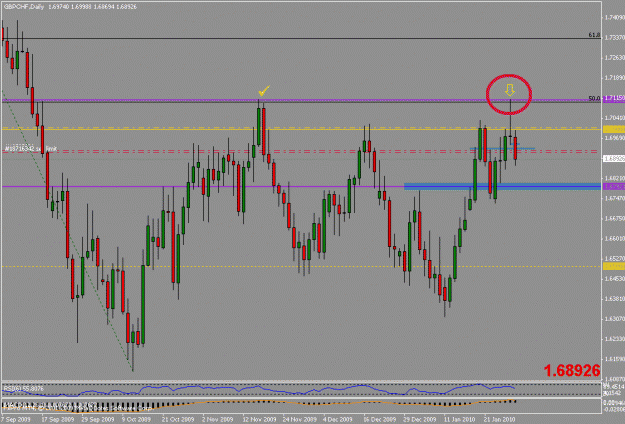Click the 1.72630 price axis label

[x=615, y=58]
